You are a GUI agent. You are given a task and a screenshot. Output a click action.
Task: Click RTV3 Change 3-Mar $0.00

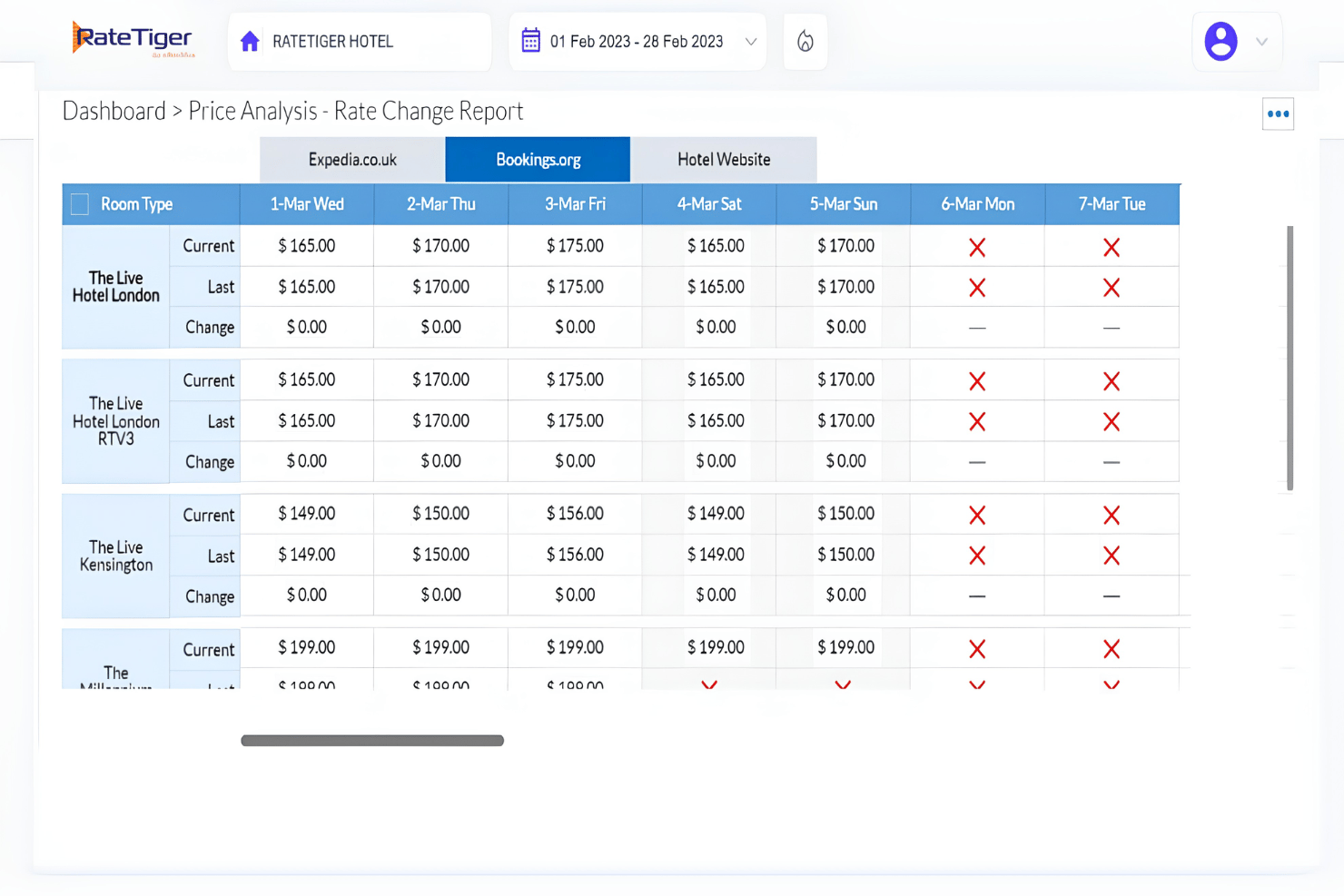[x=575, y=461]
